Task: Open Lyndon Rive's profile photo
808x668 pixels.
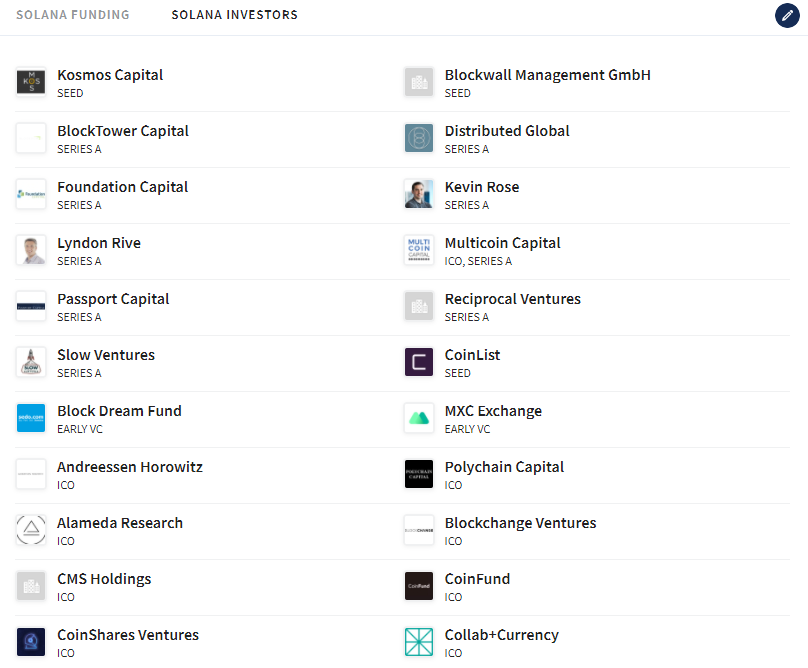Action: click(x=31, y=250)
